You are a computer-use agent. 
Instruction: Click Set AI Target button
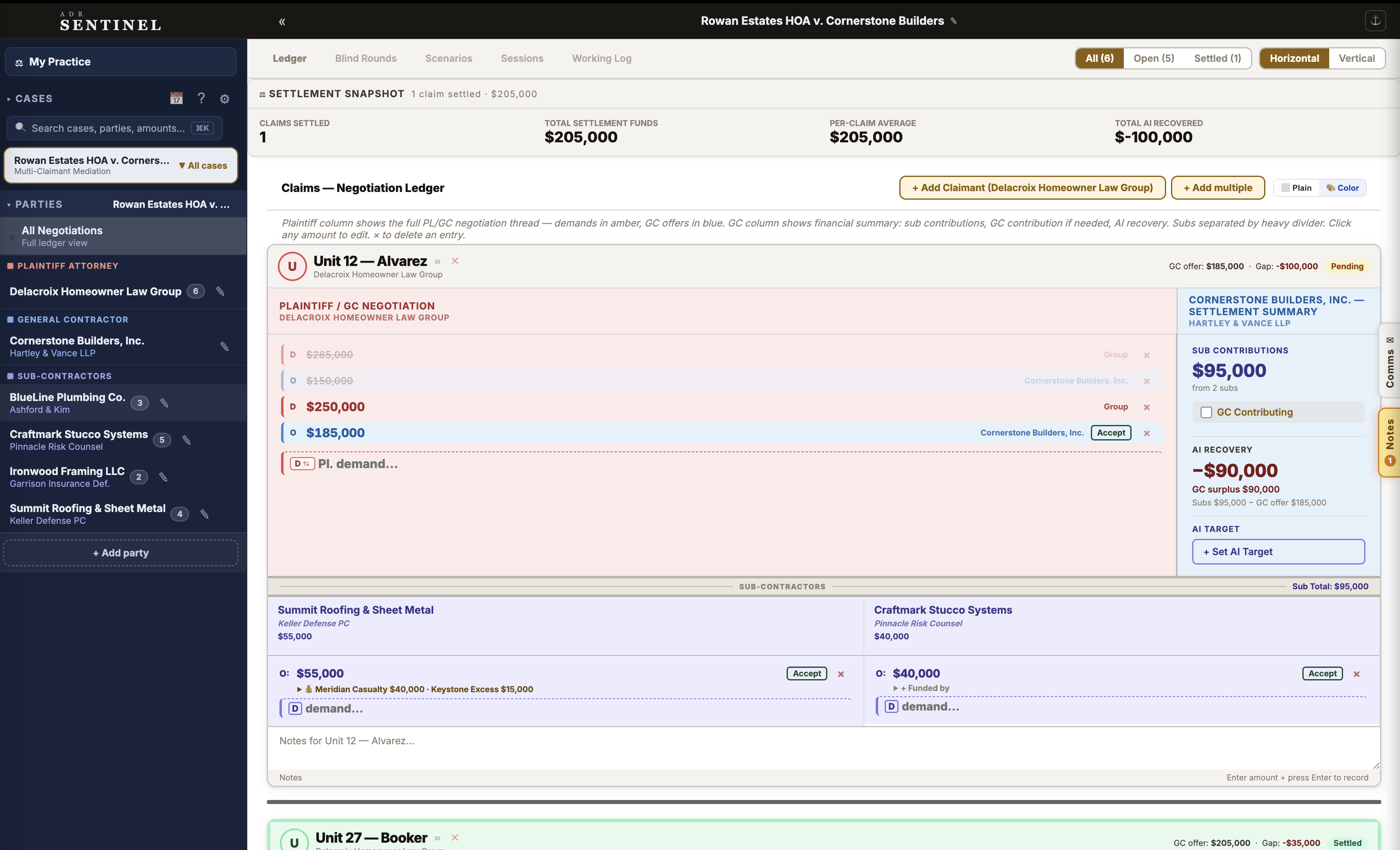tap(1278, 552)
